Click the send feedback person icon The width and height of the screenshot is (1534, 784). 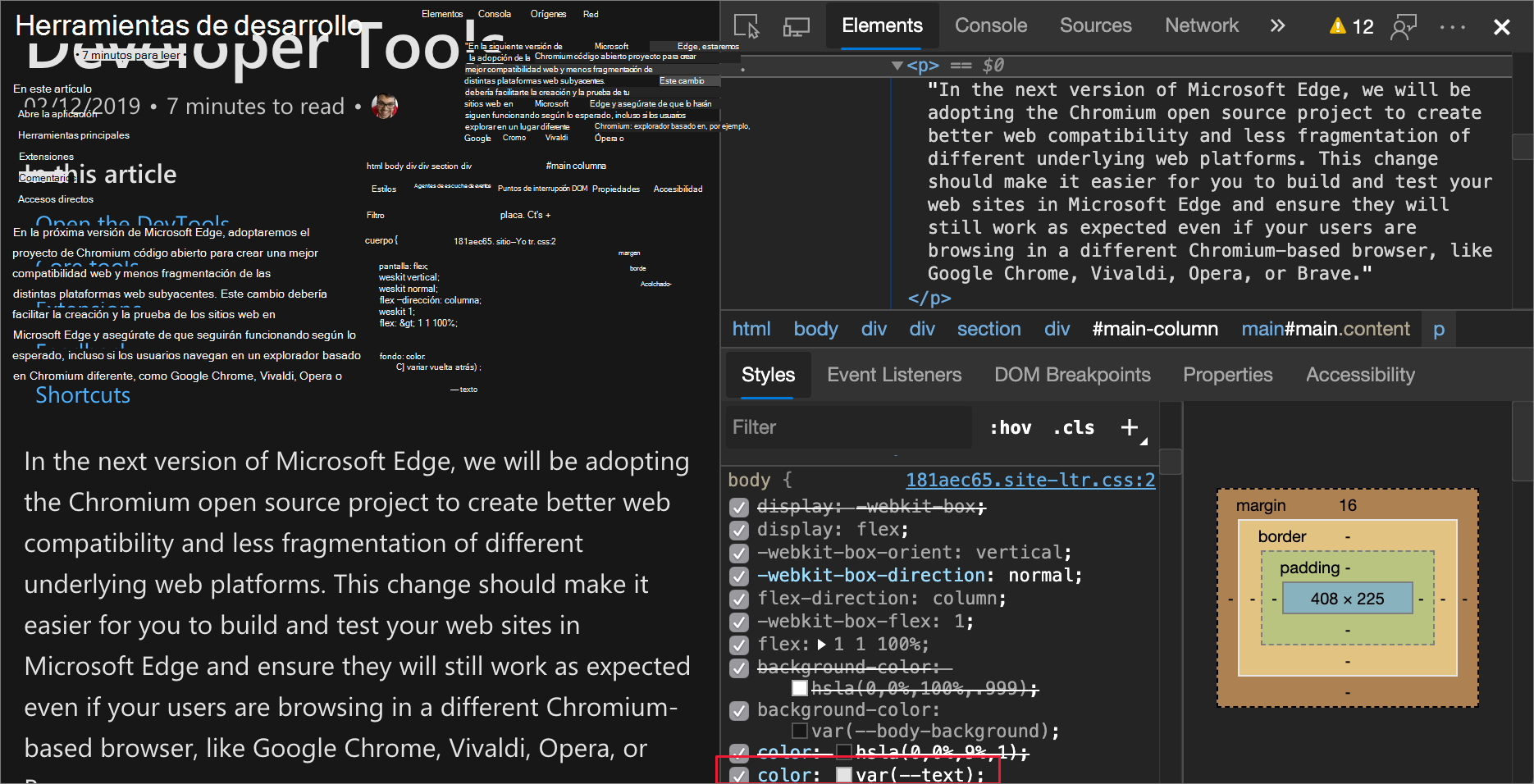click(1404, 26)
